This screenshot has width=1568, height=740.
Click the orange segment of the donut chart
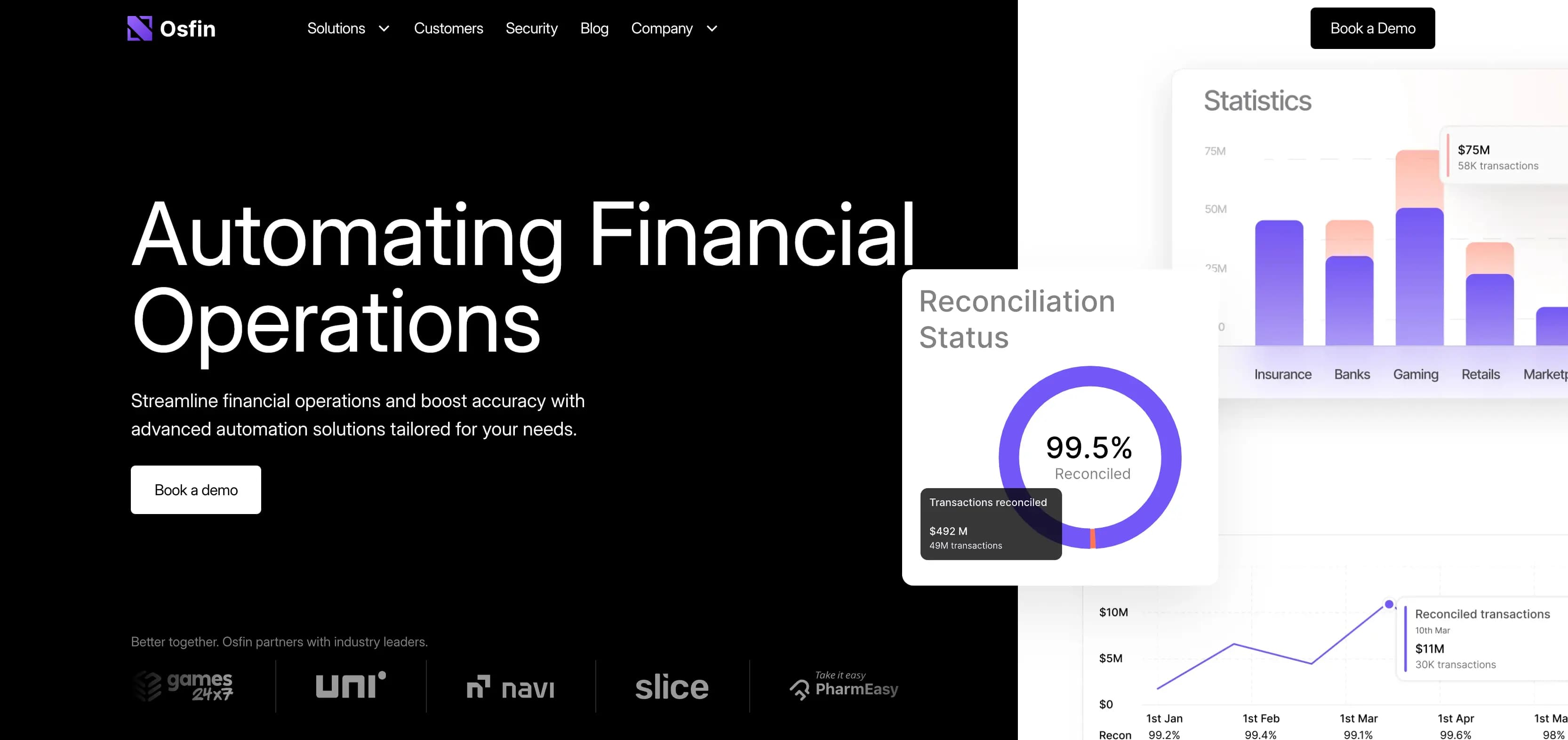[1093, 539]
